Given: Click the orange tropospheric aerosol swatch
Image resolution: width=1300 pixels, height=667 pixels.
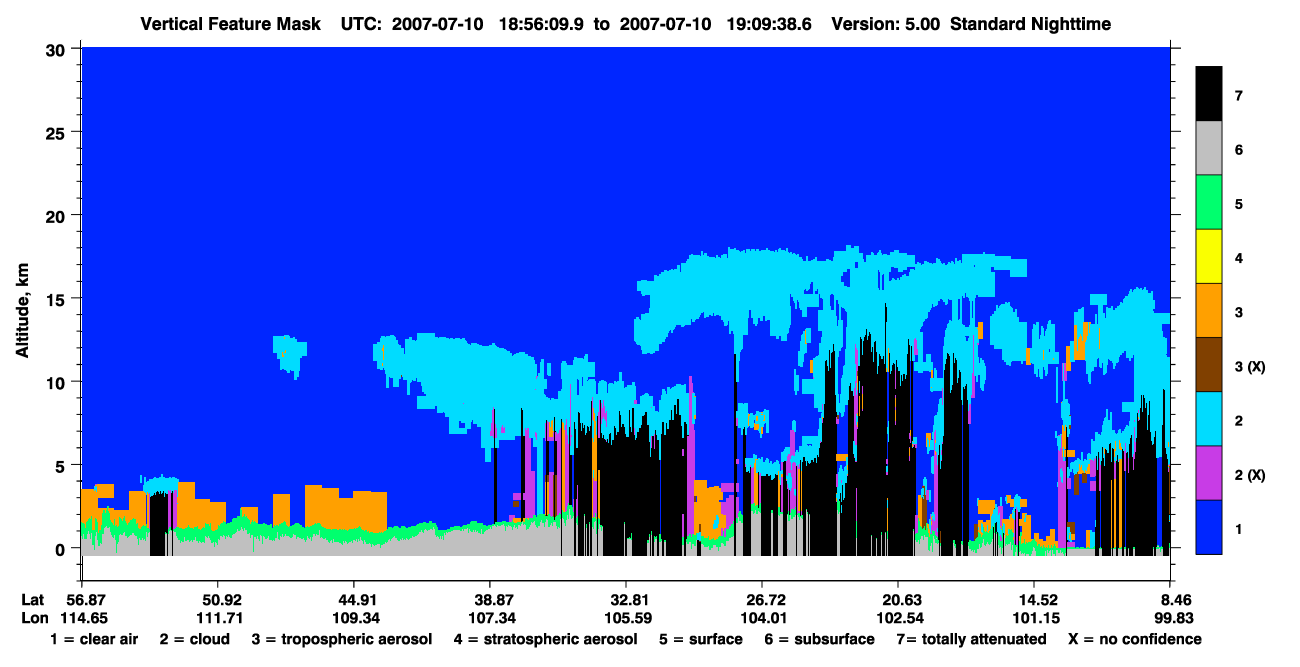Looking at the screenshot, I should (x=1209, y=311).
